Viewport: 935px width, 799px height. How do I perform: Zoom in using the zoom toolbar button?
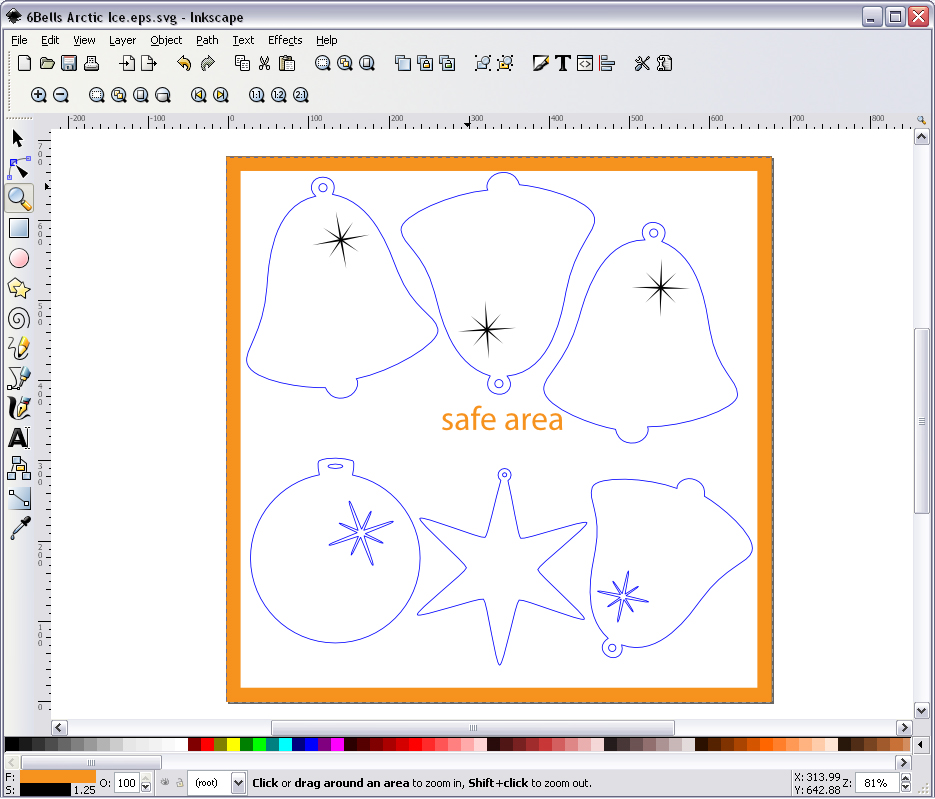click(38, 95)
